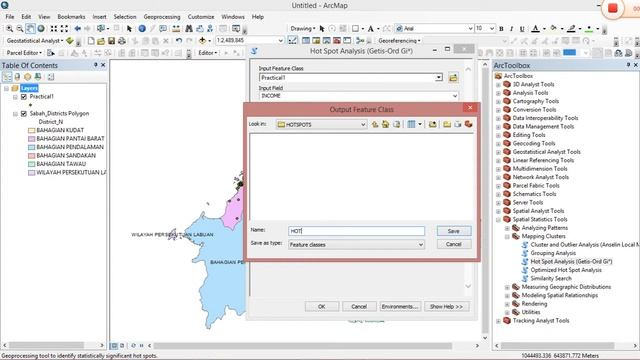Open the File menu

[x=10, y=17]
